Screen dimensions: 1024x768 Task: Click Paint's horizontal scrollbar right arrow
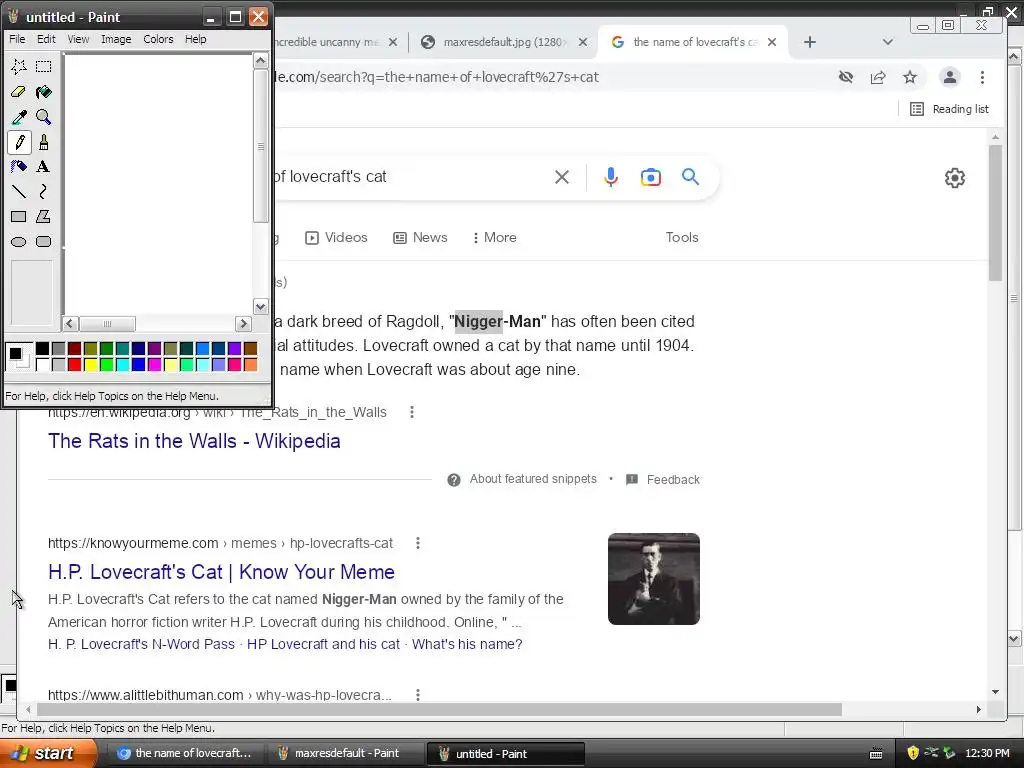243,323
